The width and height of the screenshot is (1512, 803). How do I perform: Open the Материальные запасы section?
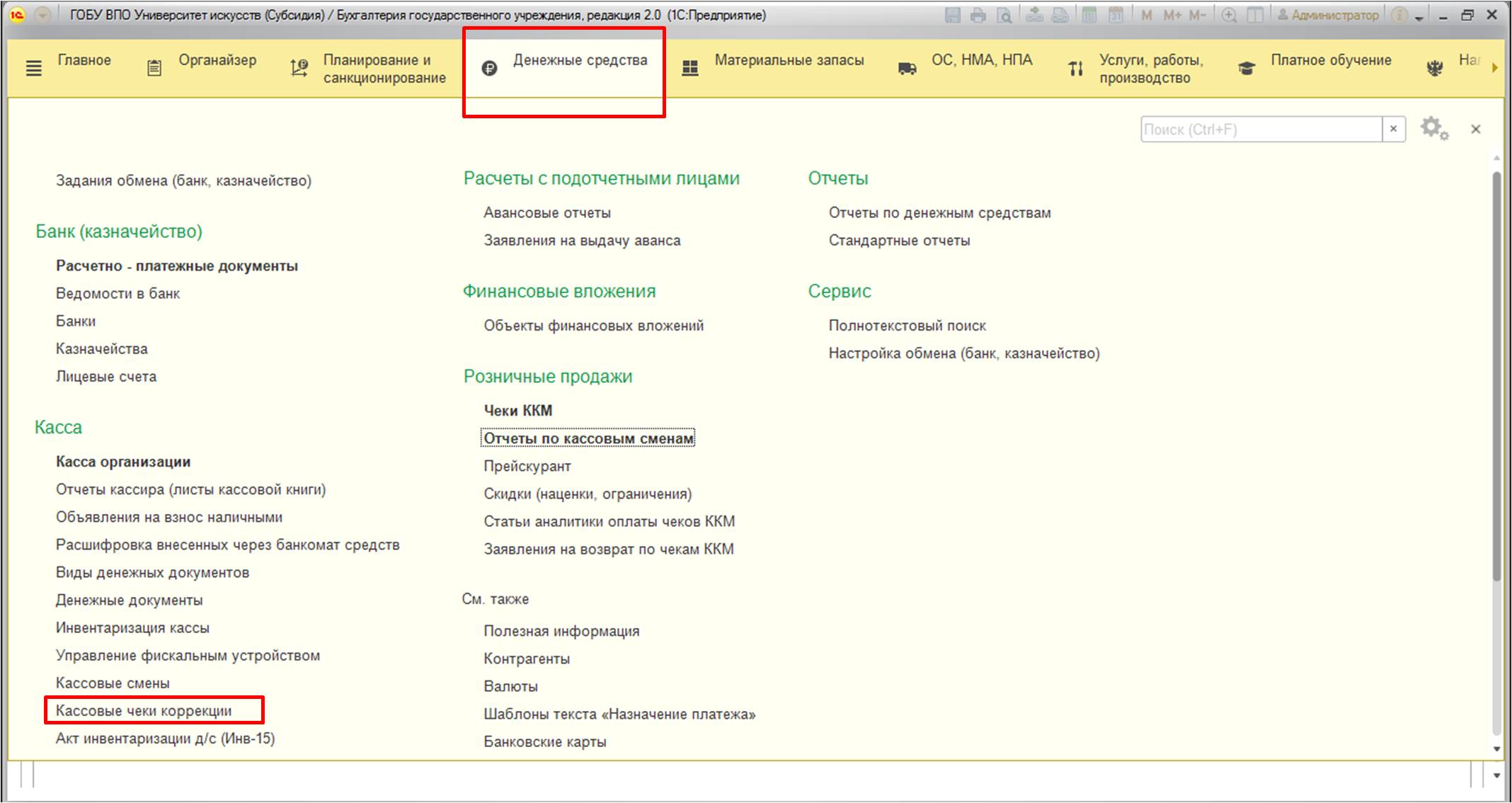pyautogui.click(x=789, y=61)
